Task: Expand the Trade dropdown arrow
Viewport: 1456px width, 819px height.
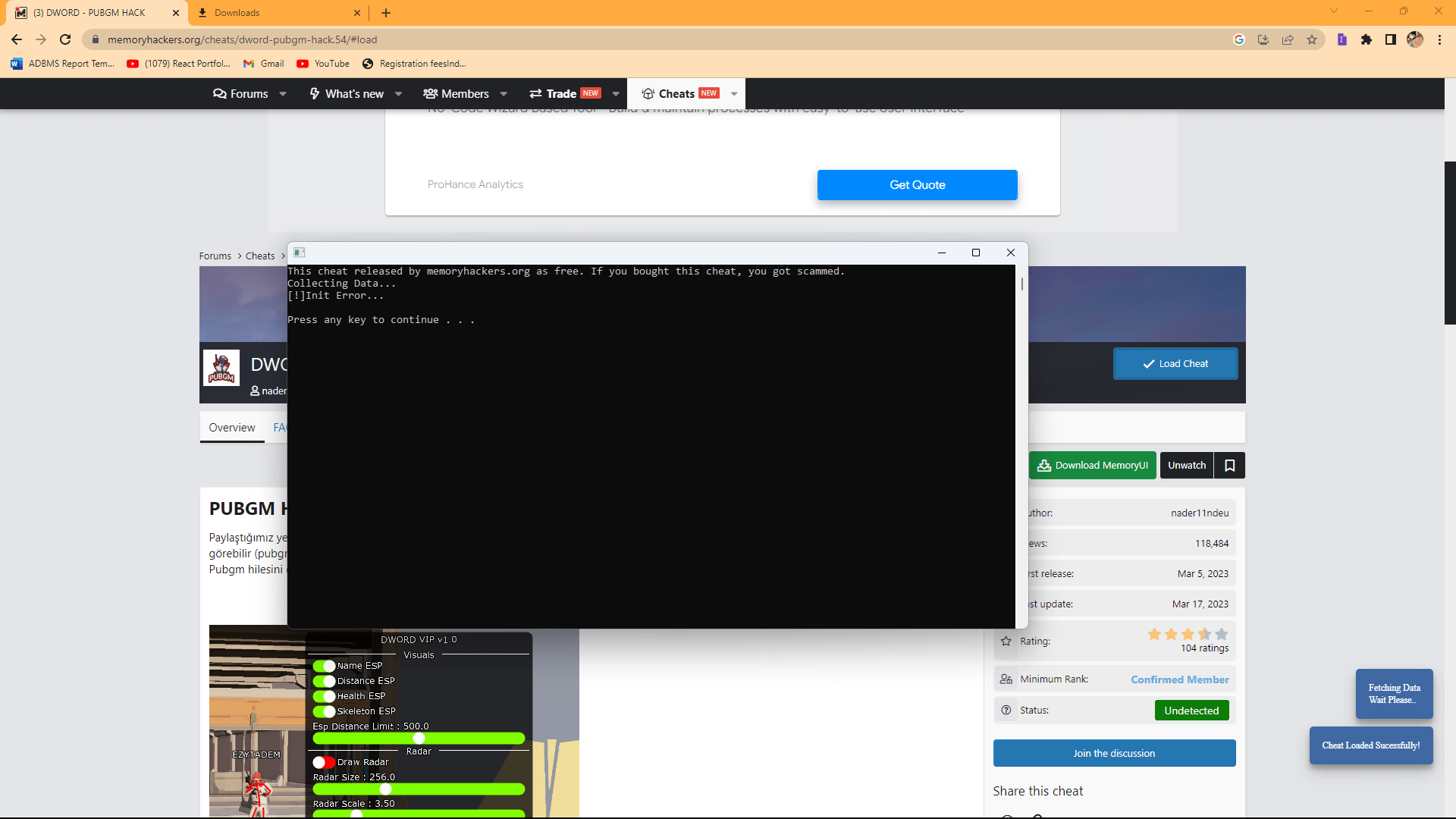Action: pos(616,94)
